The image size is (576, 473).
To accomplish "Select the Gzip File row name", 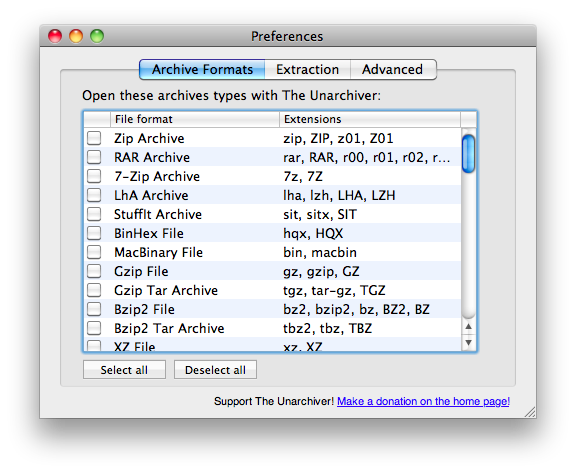I will (x=141, y=272).
